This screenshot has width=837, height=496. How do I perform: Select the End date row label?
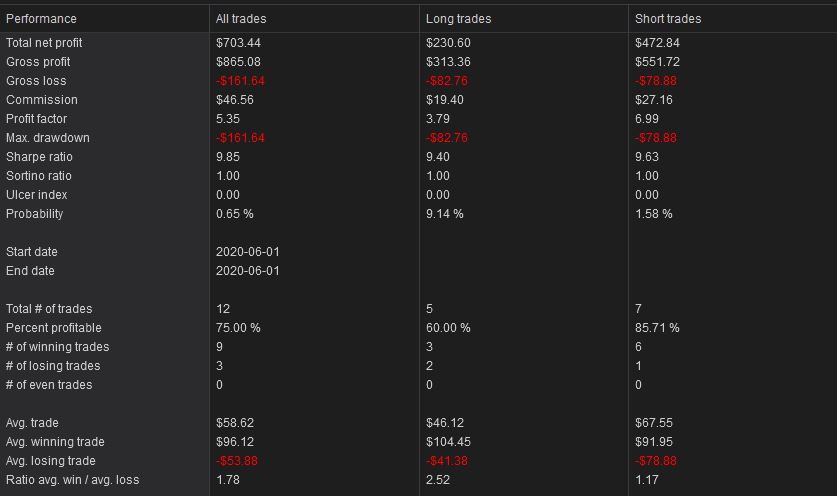30,271
